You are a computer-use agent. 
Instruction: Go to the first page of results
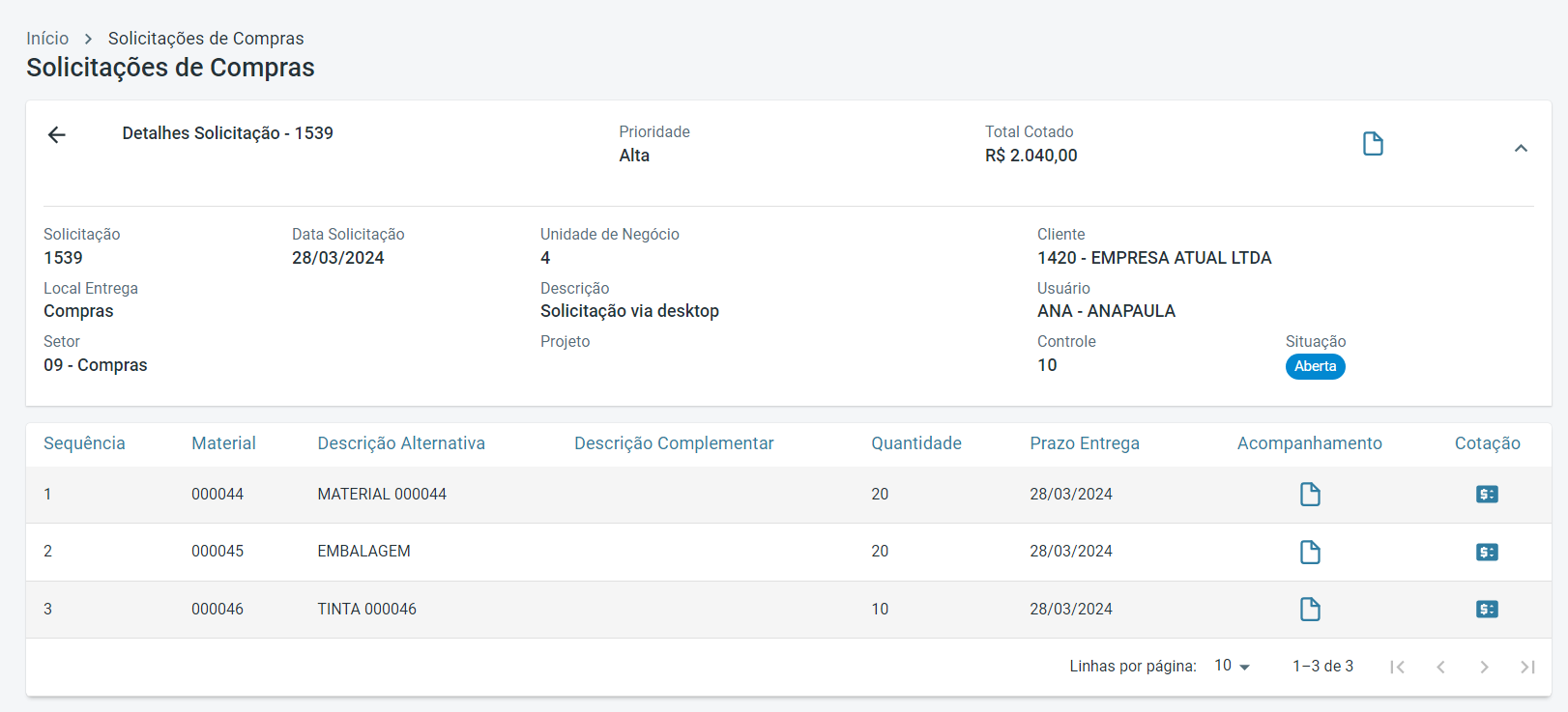(x=1397, y=667)
